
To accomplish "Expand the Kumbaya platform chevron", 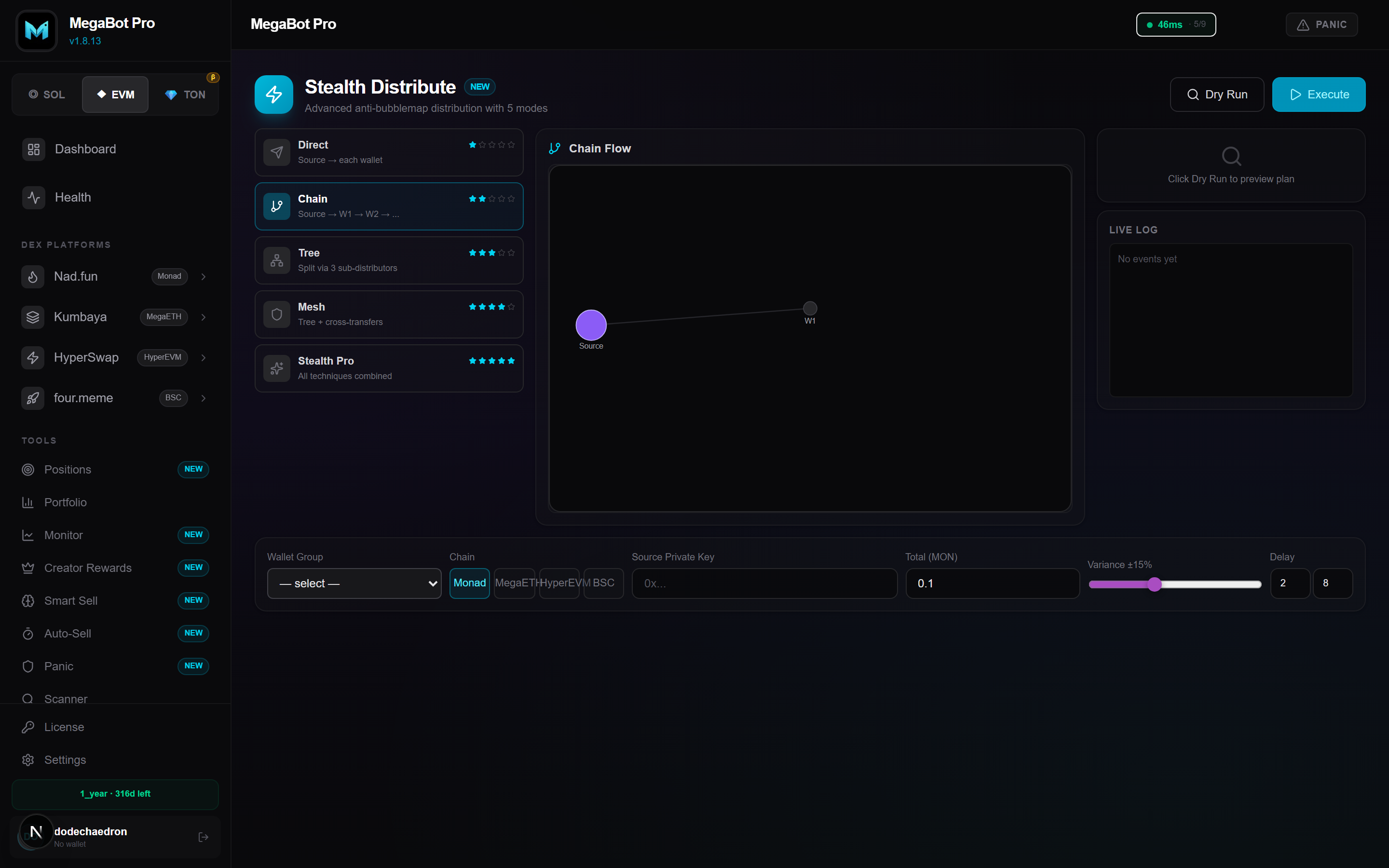I will tap(203, 317).
